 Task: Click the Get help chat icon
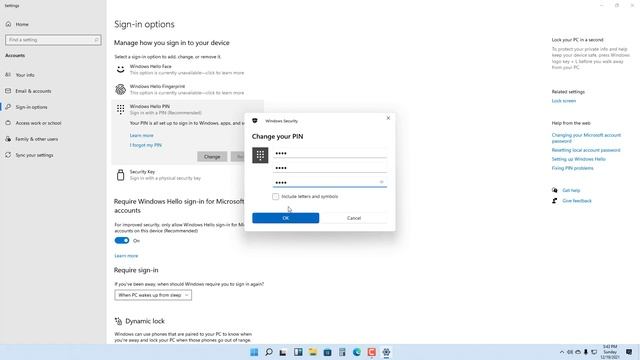555,190
